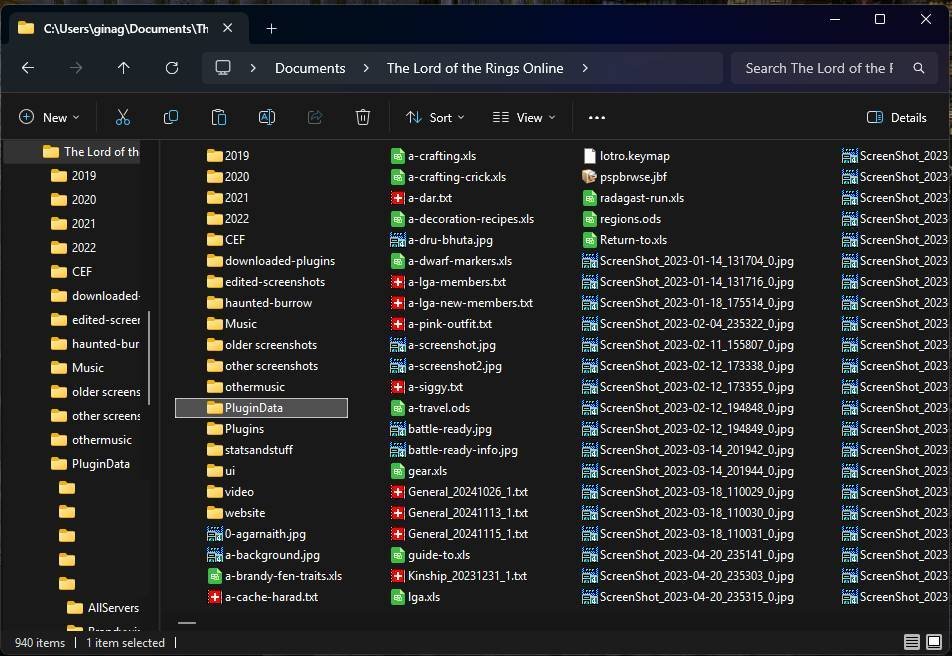Open the See more ellipsis menu
Screen dimensions: 952x656
coord(597,117)
